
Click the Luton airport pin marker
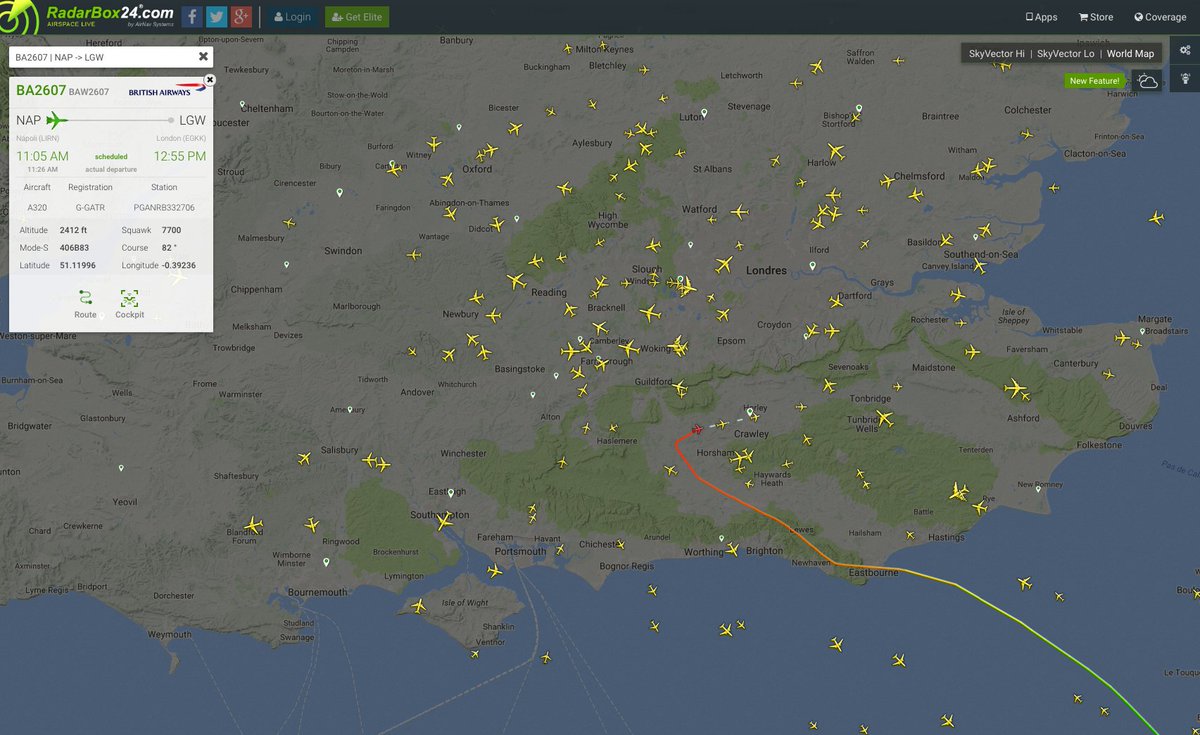click(704, 113)
